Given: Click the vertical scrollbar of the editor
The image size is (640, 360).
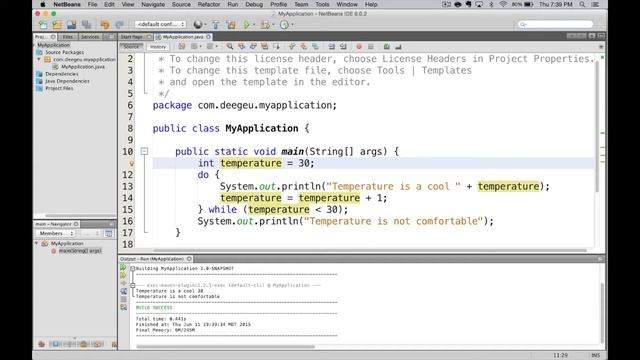Looking at the screenshot, I should click(598, 127).
